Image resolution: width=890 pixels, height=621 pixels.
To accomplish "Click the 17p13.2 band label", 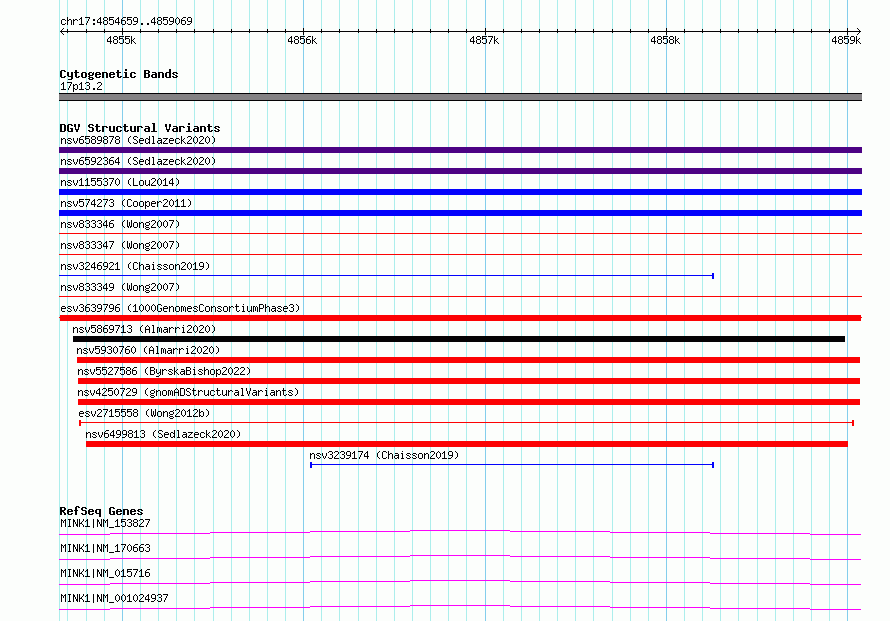I will [81, 86].
